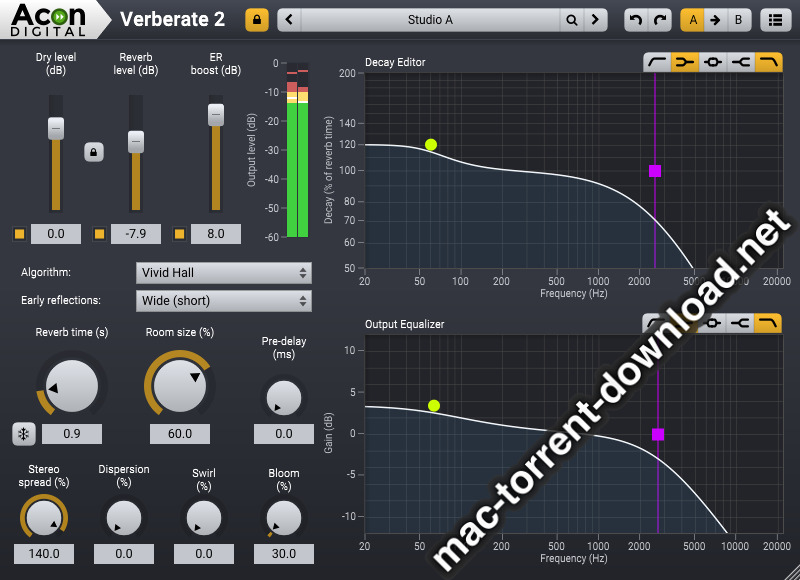Toggle the Dry level enable square
800x580 pixels.
click(x=19, y=234)
